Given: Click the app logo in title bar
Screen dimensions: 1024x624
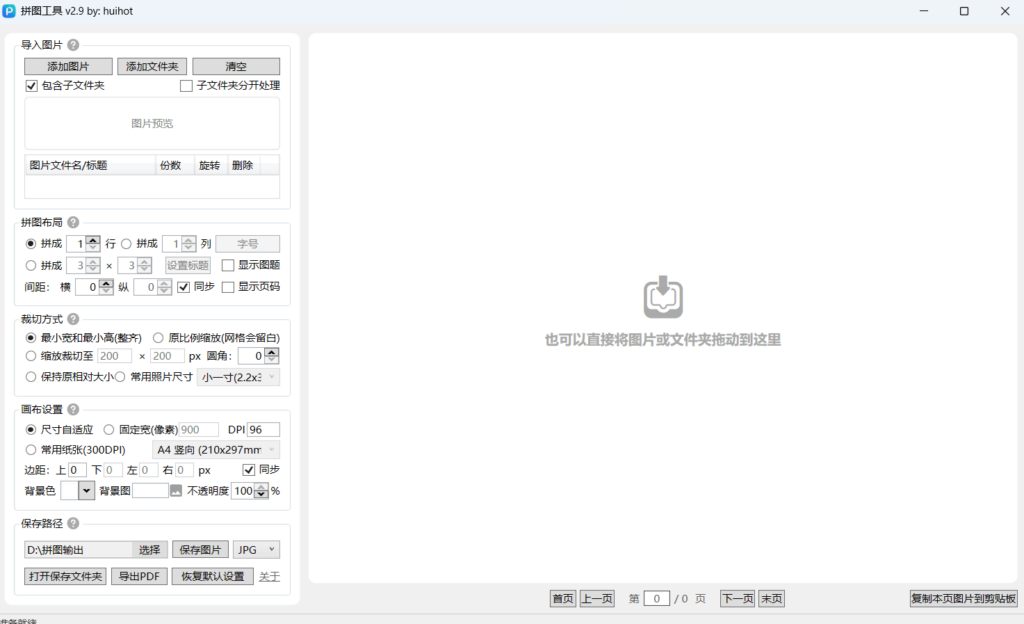Looking at the screenshot, I should tap(9, 11).
